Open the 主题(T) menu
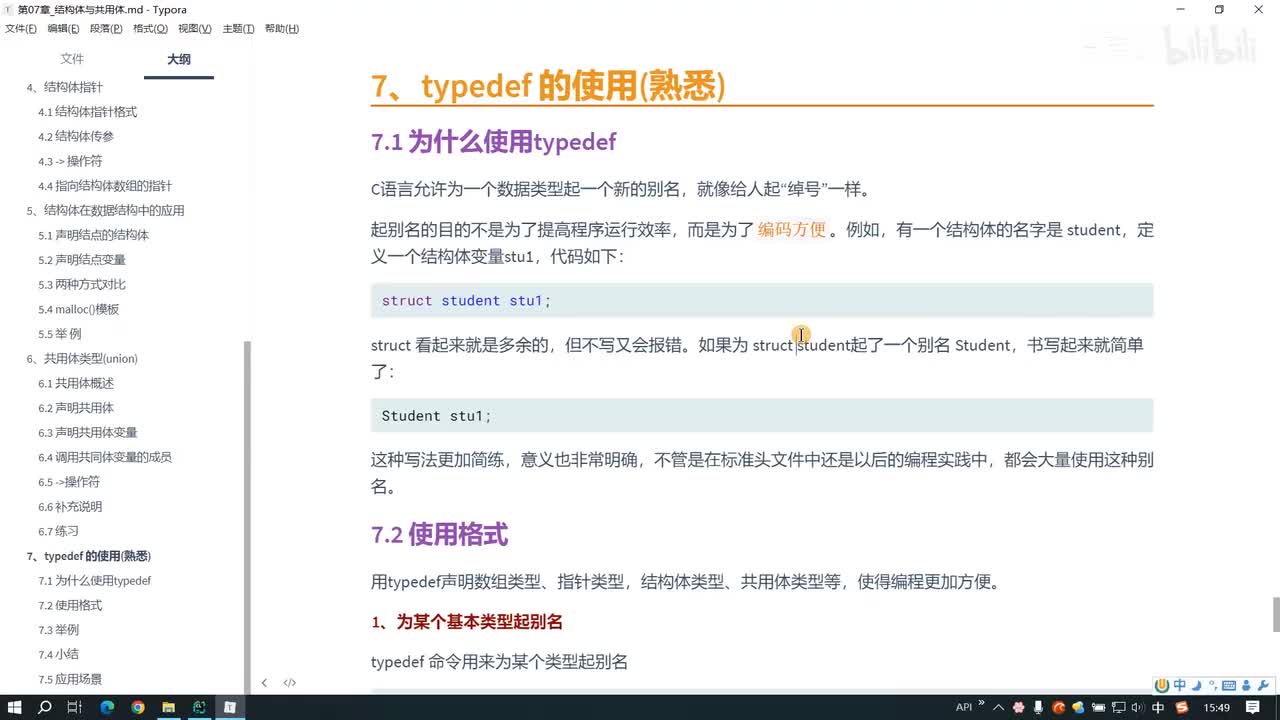Screen dimensions: 1280x720 tap(238, 29)
